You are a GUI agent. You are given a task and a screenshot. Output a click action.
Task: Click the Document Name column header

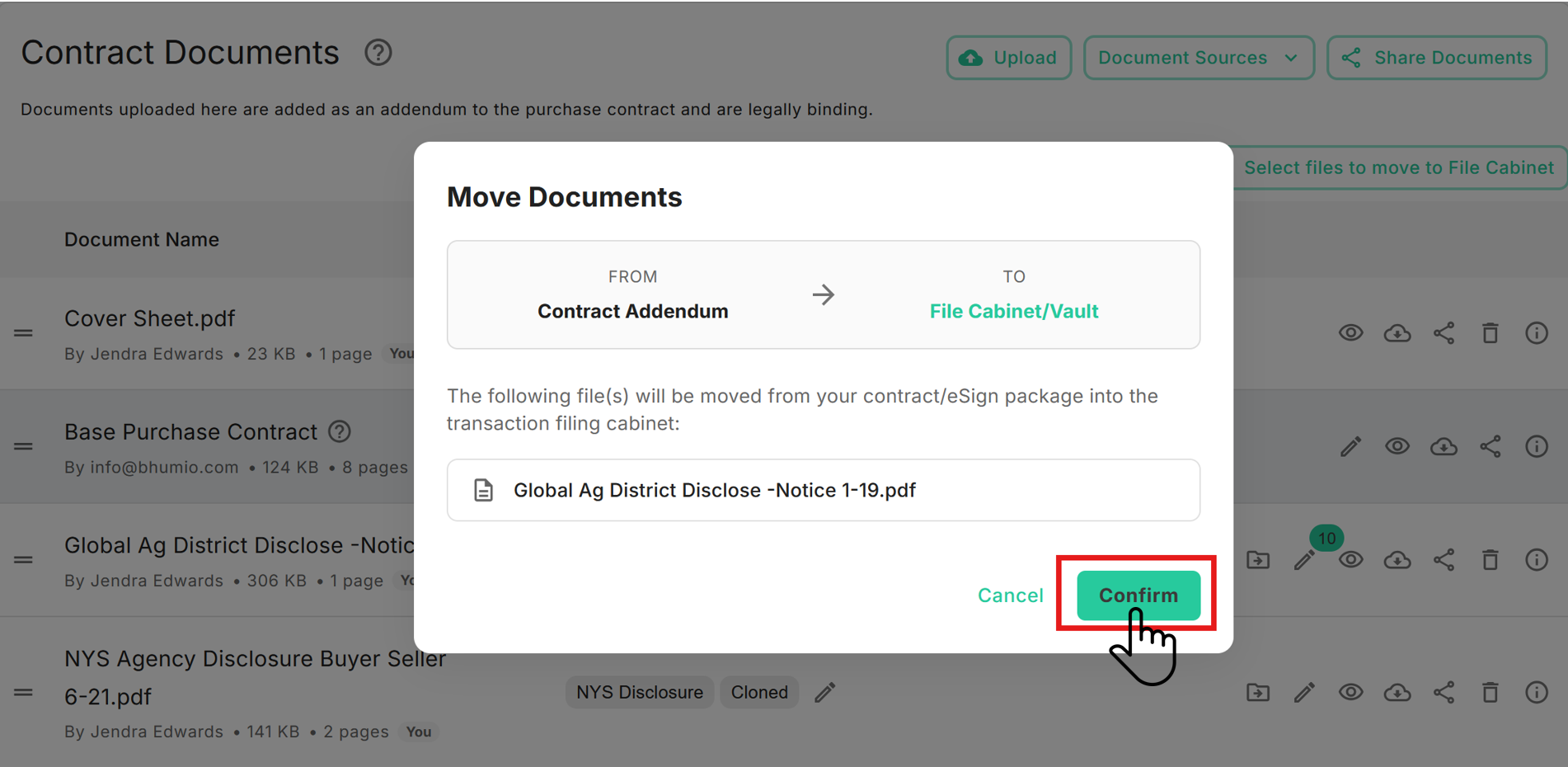[x=142, y=239]
